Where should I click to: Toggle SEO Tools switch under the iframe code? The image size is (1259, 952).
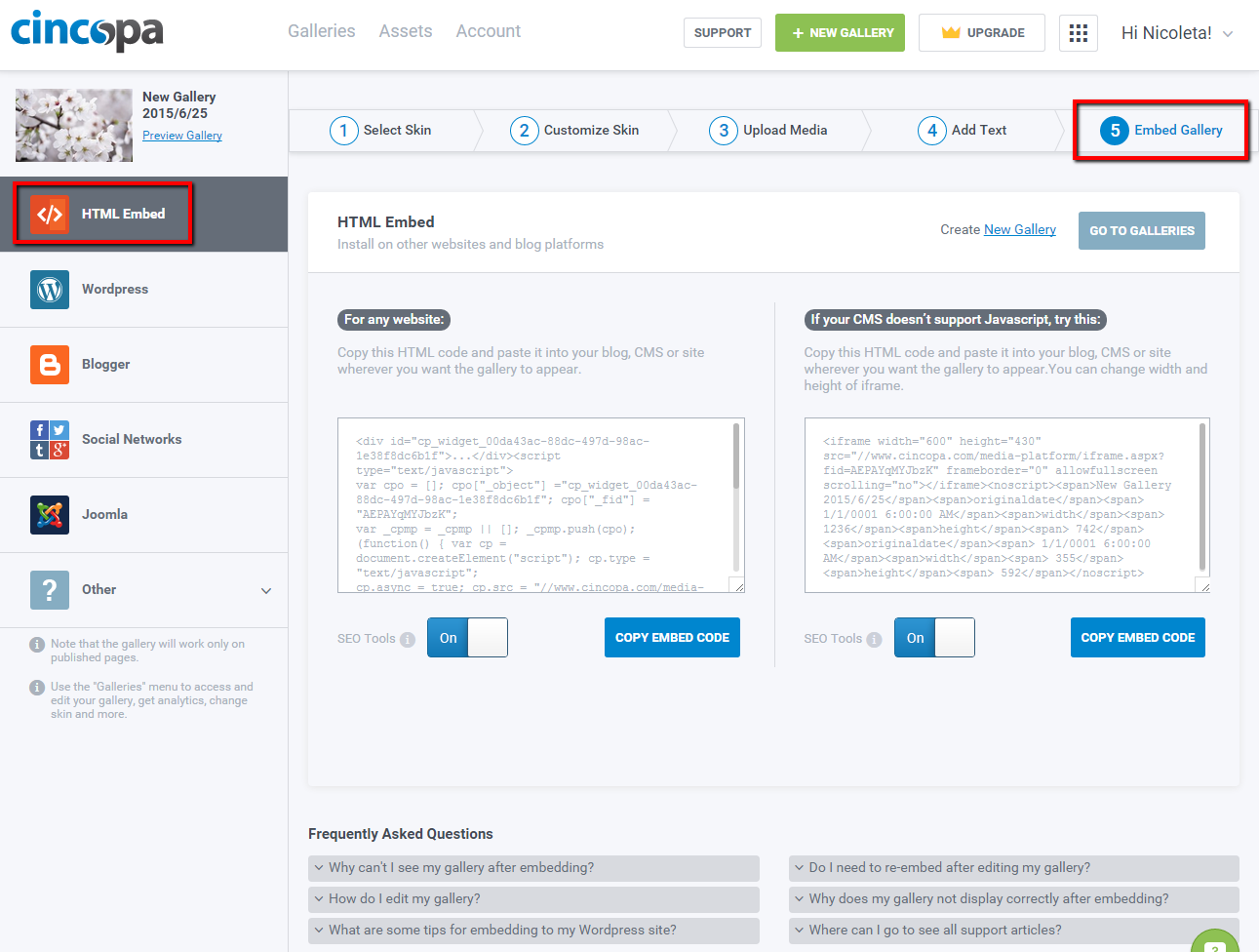click(934, 638)
